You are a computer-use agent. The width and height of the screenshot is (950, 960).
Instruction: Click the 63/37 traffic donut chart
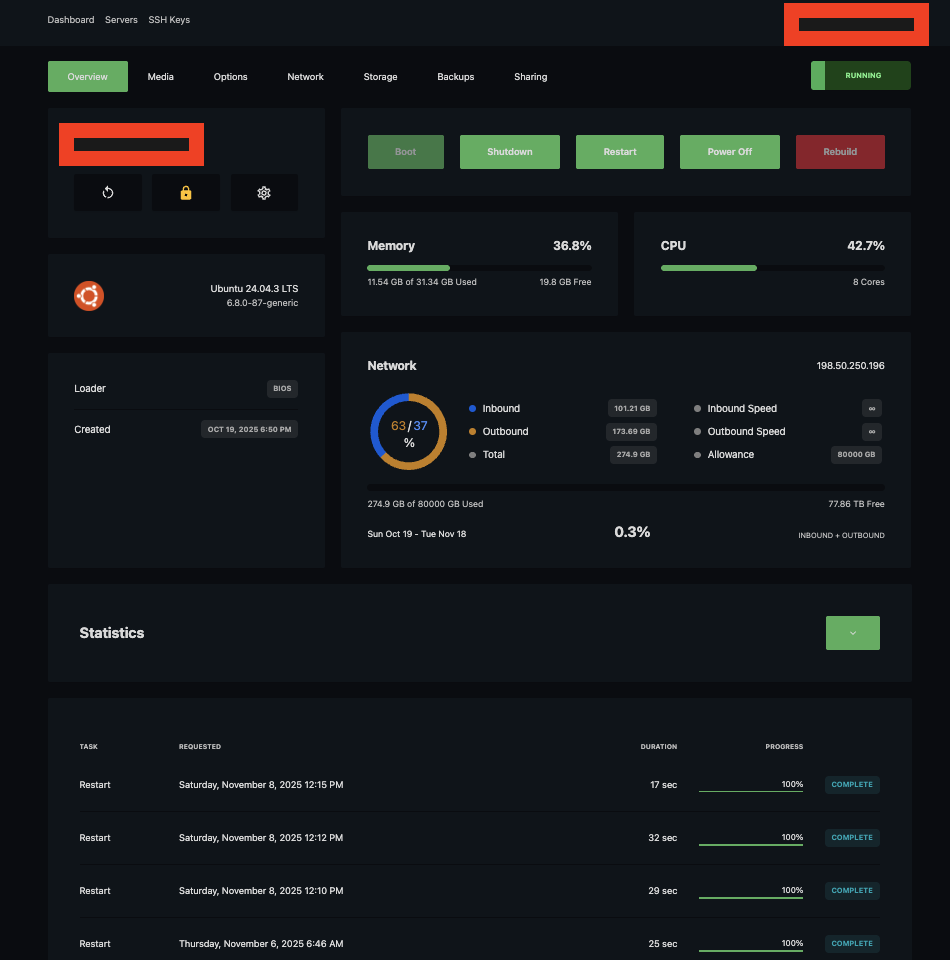tap(408, 432)
